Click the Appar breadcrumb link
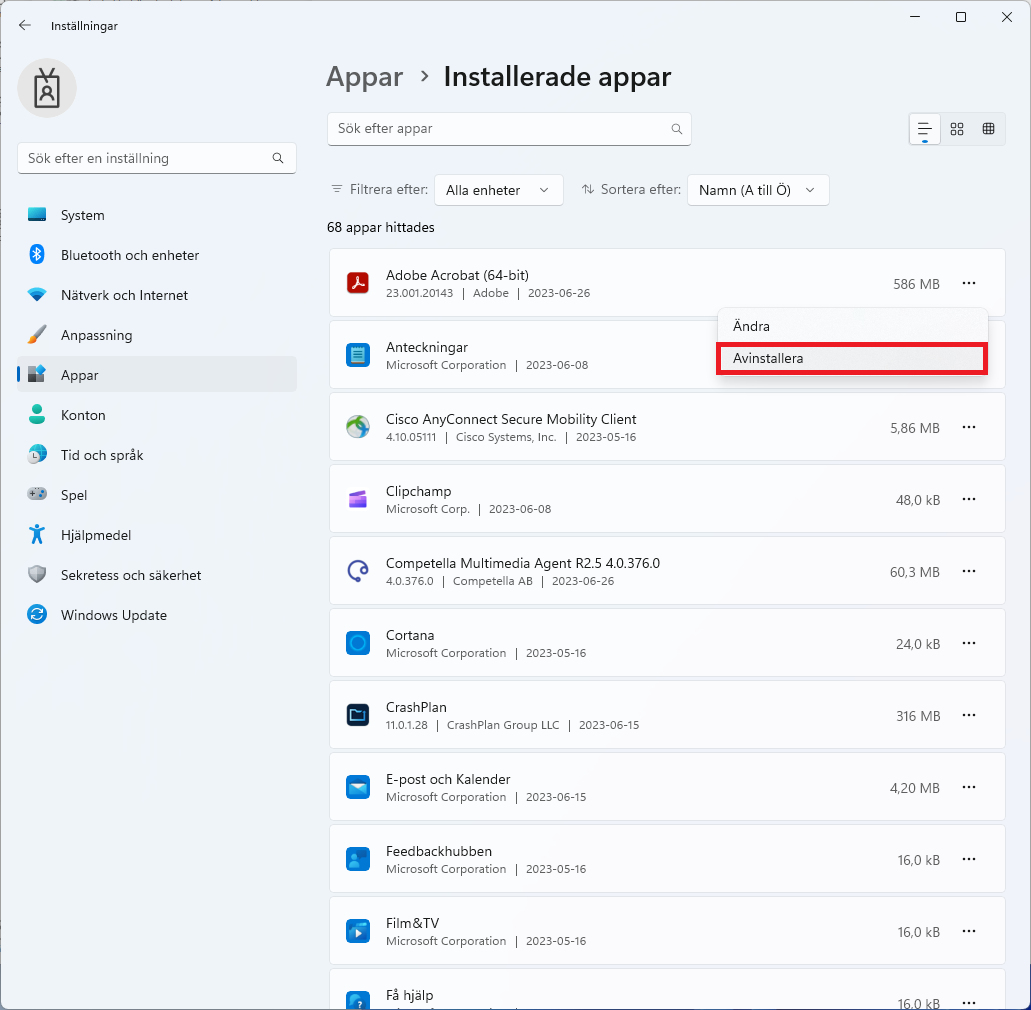1031x1010 pixels. (x=364, y=77)
